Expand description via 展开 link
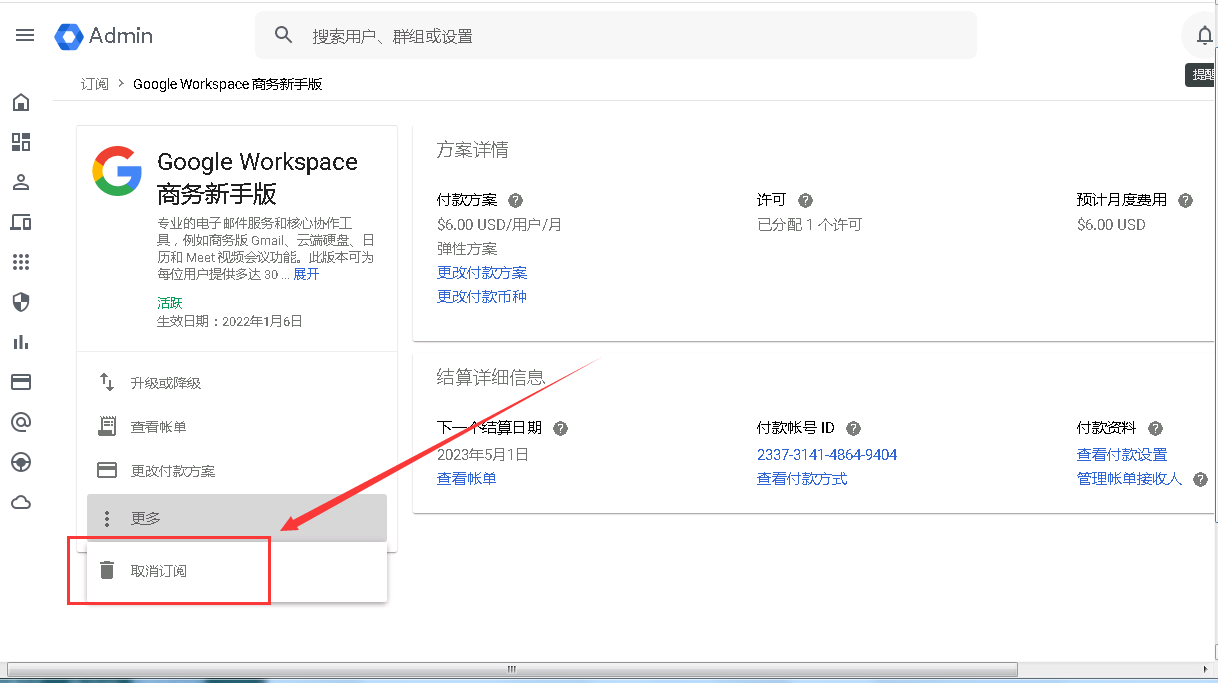This screenshot has width=1218, height=683. [x=306, y=274]
